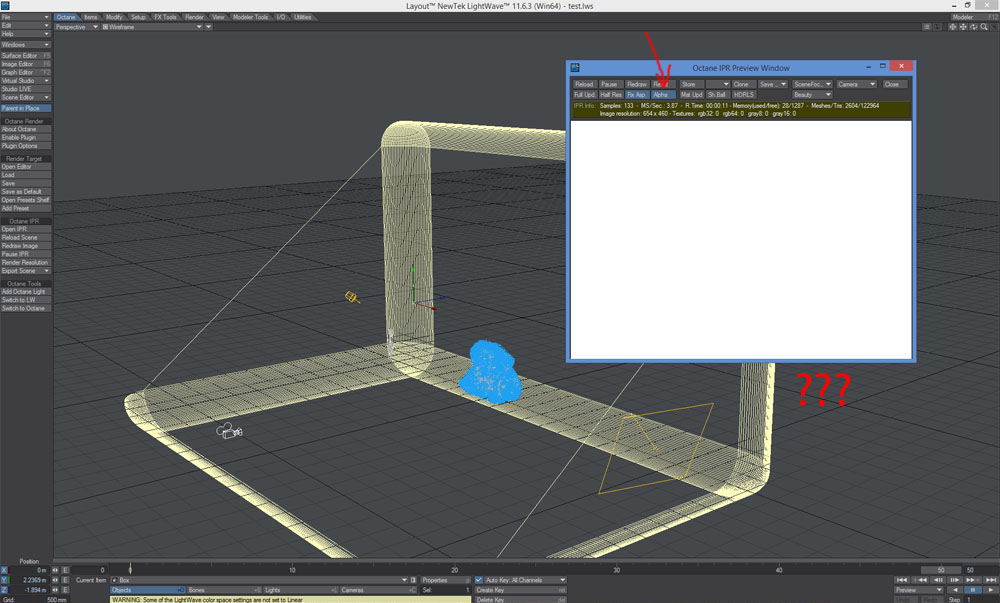The width and height of the screenshot is (1000, 603).
Task: Click Open IPR in sidebar
Action: 26,229
